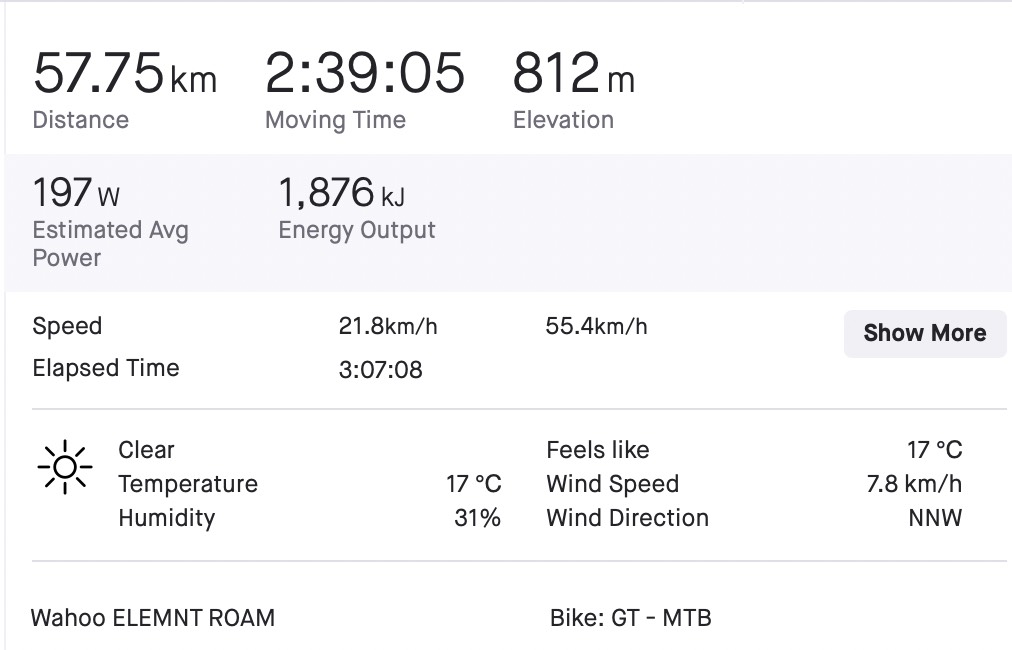Image resolution: width=1012 pixels, height=650 pixels.
Task: Click the 1,876 kJ energy value
Action: pos(341,192)
